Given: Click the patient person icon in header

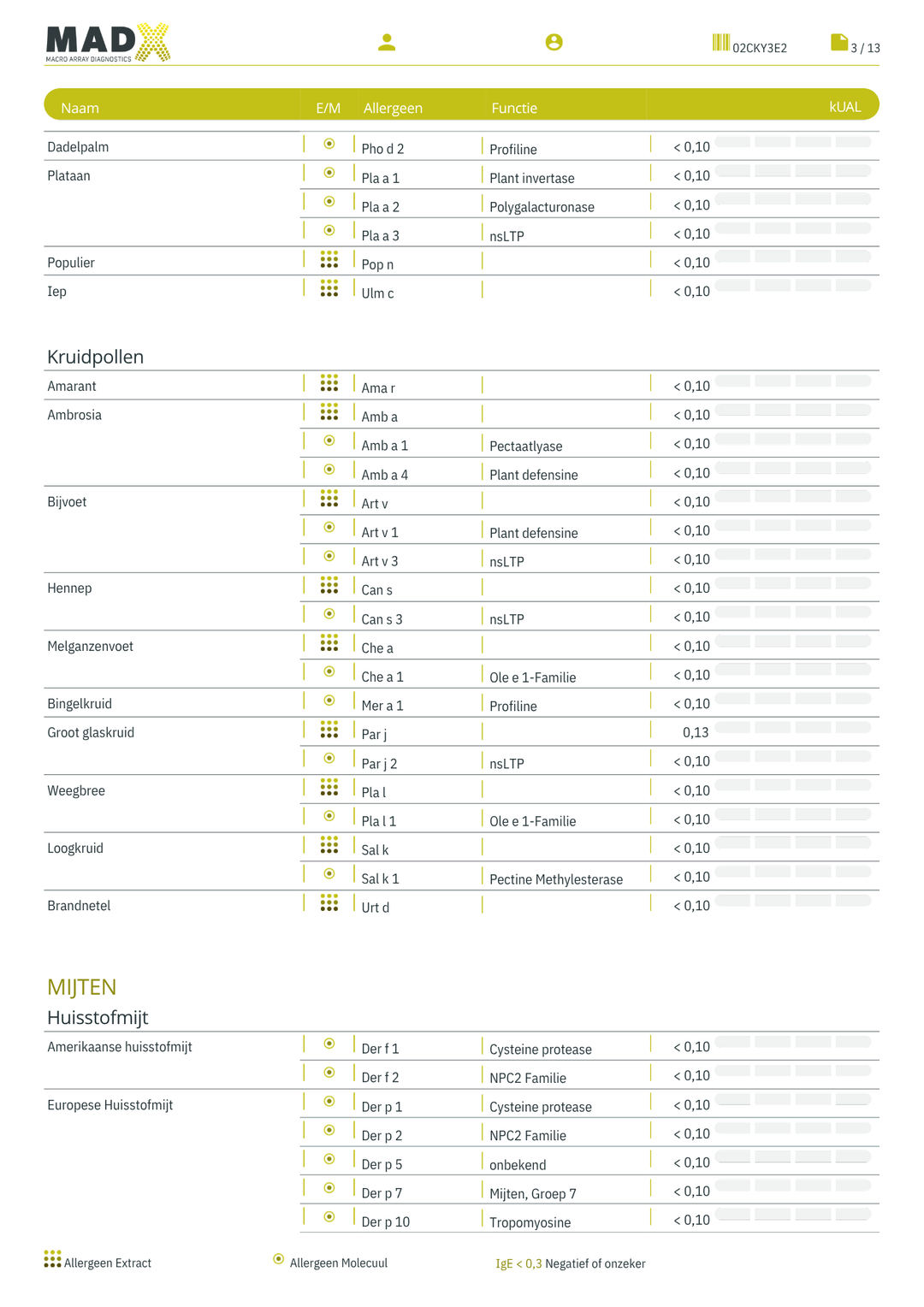Looking at the screenshot, I should [x=387, y=42].
